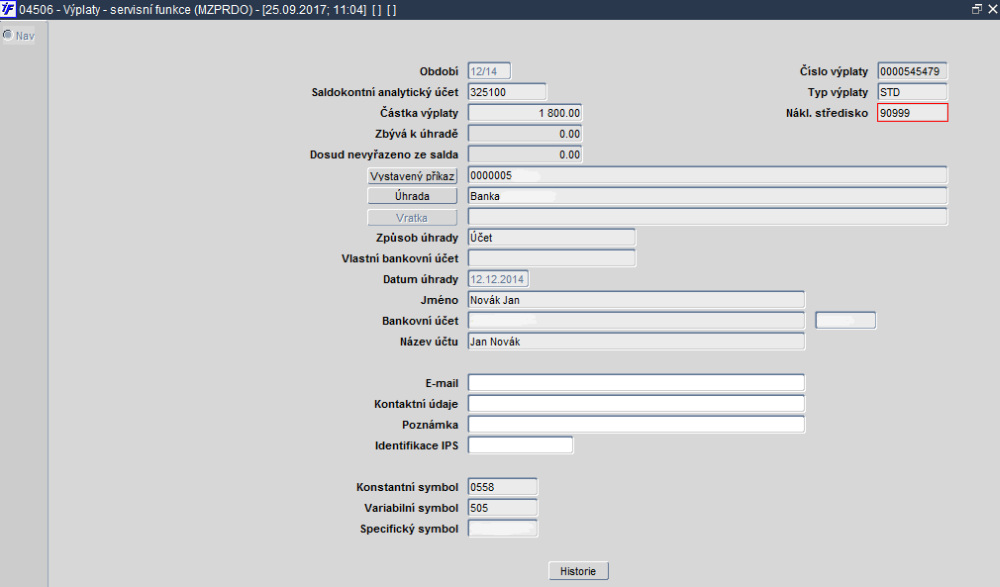This screenshot has width=1000, height=587.
Task: Focus the Období field showing 12/14
Action: 489,71
